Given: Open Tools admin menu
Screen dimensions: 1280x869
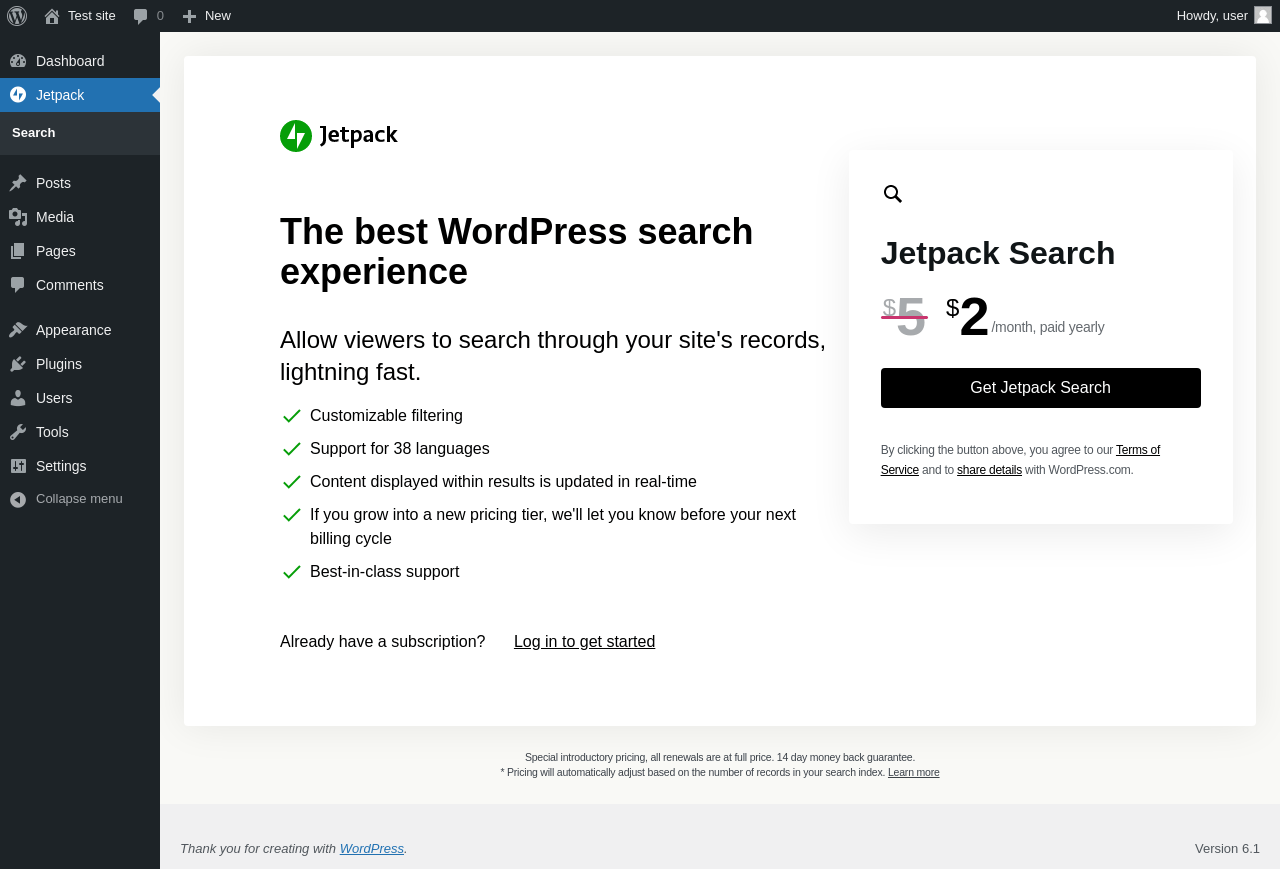Looking at the screenshot, I should point(80,432).
